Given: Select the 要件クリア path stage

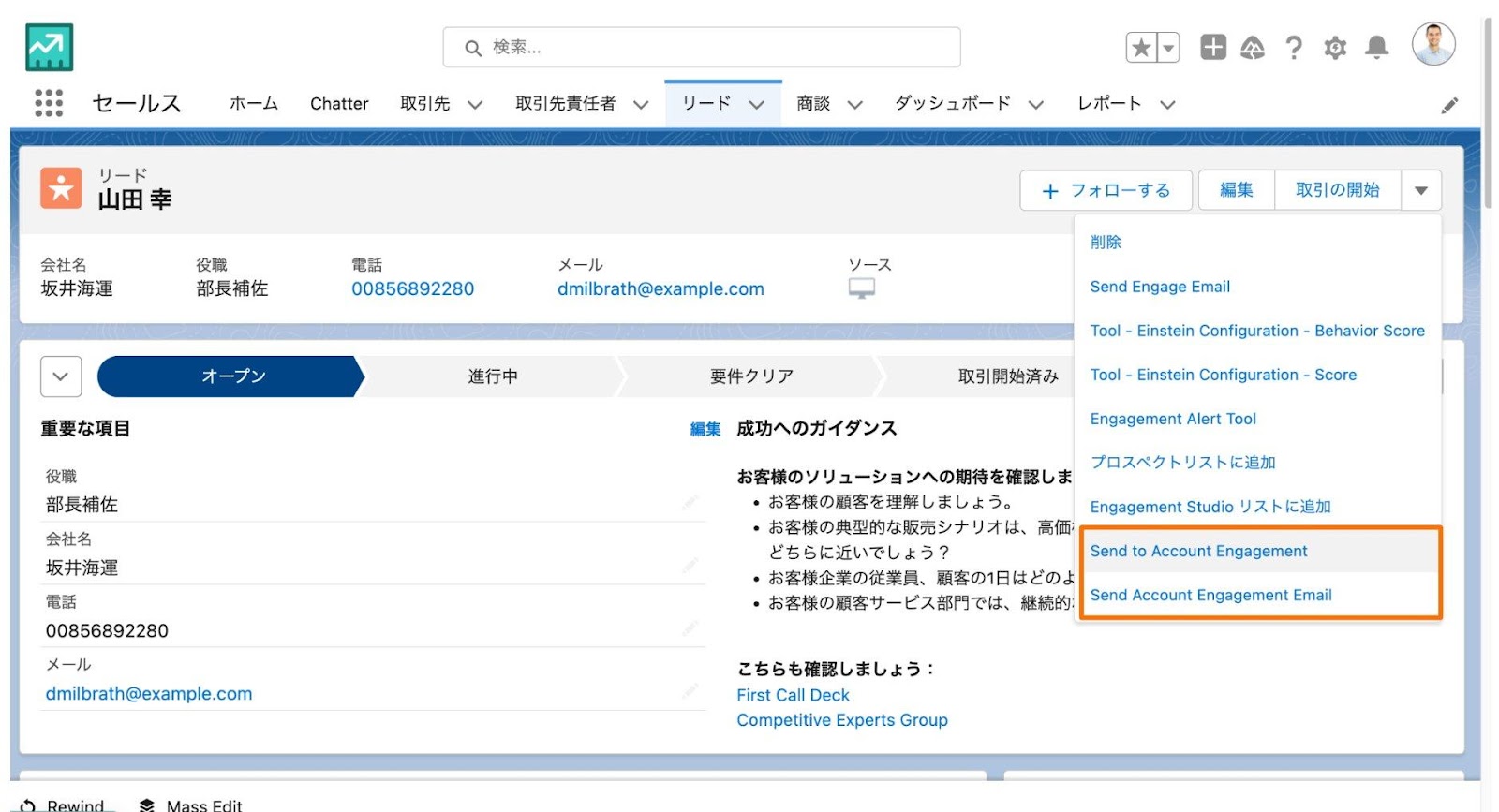Looking at the screenshot, I should coord(751,376).
